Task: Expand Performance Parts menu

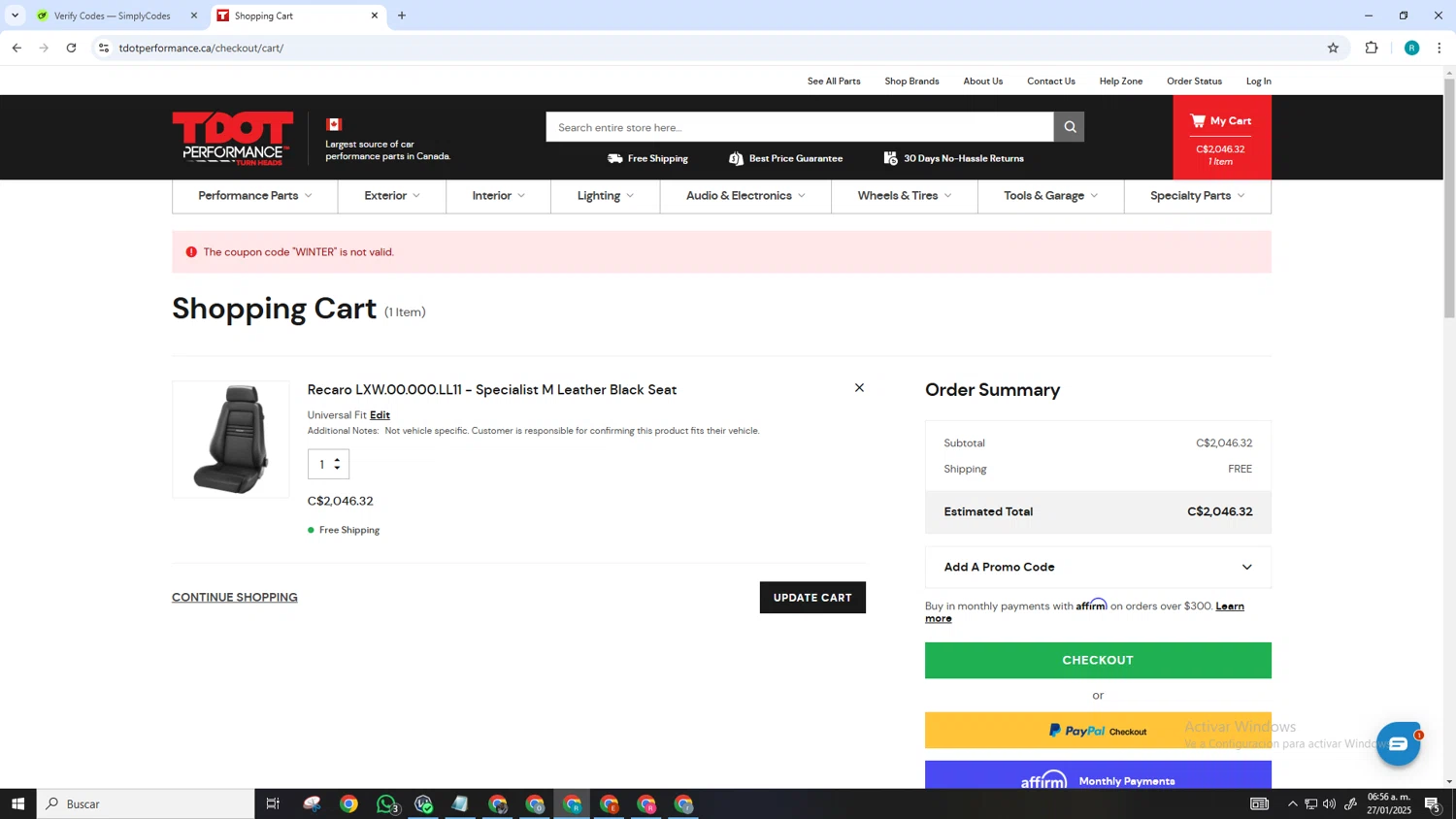Action: pos(255,196)
